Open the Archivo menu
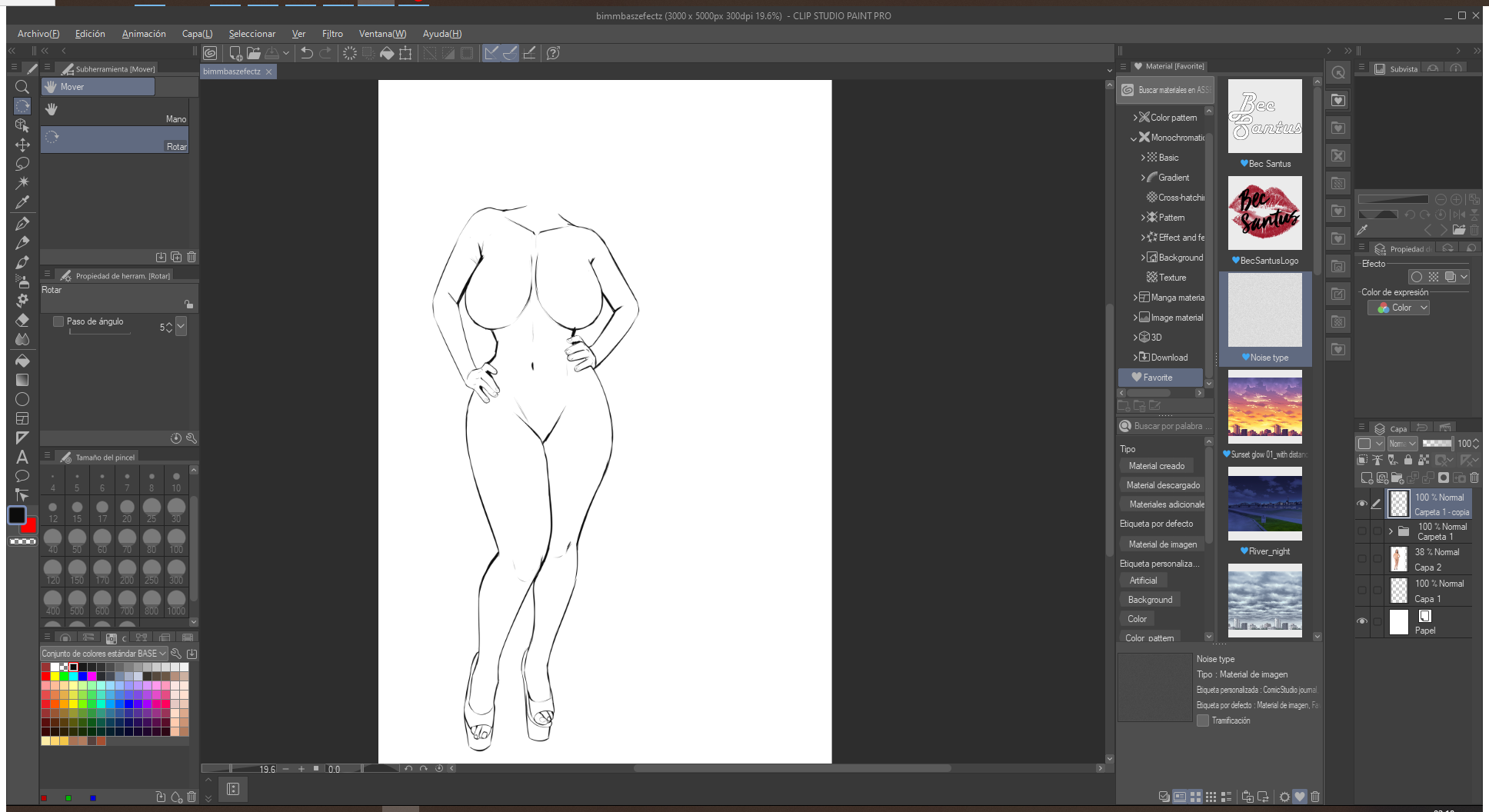This screenshot has height=812, width=1489. point(38,34)
